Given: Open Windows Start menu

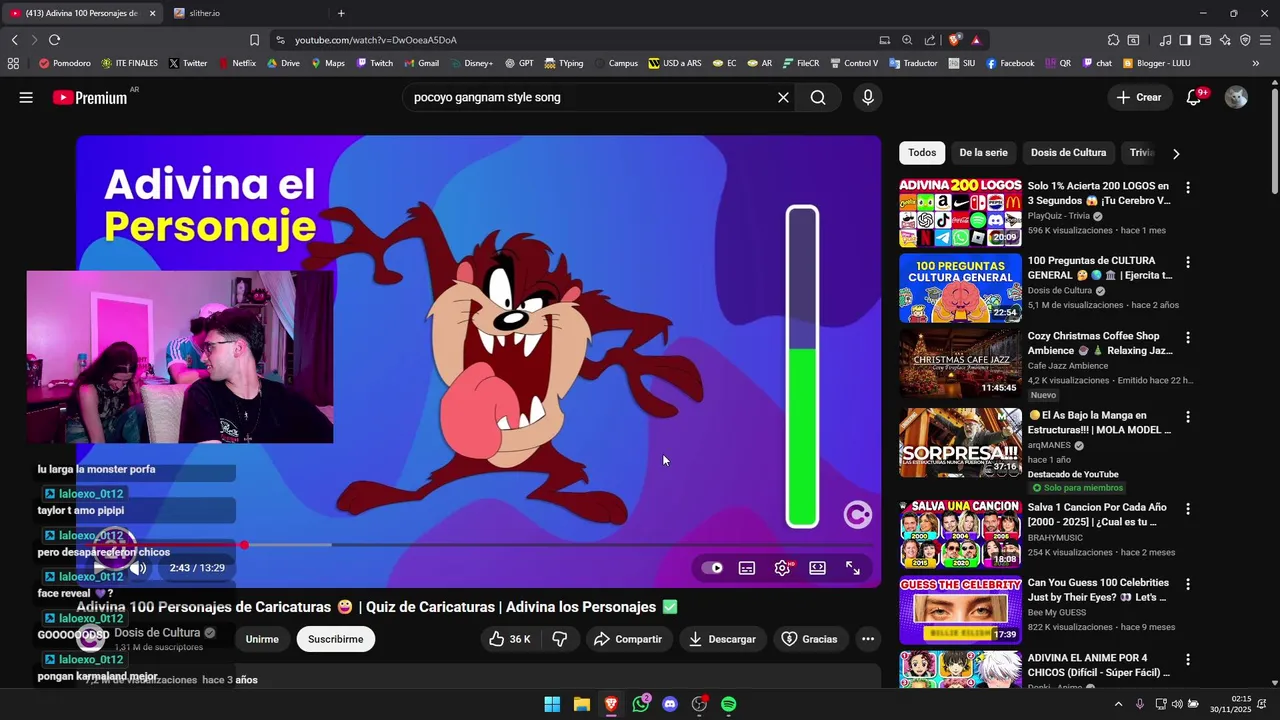Looking at the screenshot, I should (552, 704).
